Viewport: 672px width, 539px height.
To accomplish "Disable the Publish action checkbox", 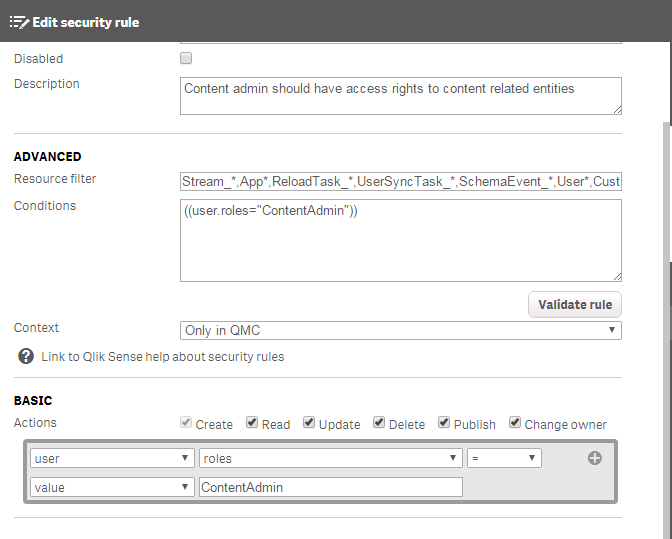I will pyautogui.click(x=444, y=423).
